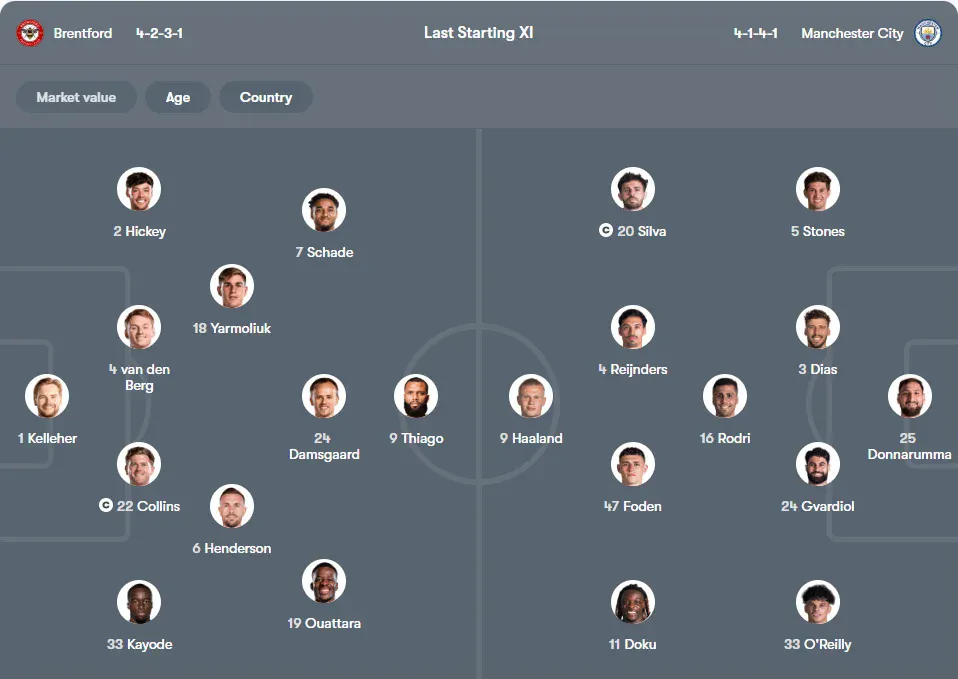Image resolution: width=958 pixels, height=679 pixels.
Task: Open Doku's player portrait
Action: 632,602
